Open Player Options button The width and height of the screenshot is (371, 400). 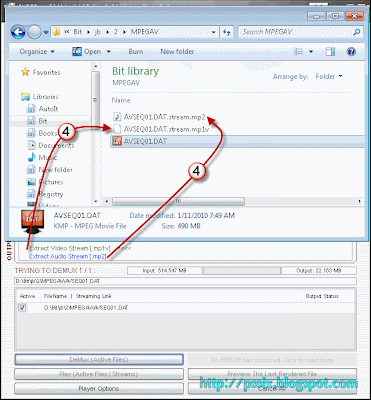[x=99, y=388]
